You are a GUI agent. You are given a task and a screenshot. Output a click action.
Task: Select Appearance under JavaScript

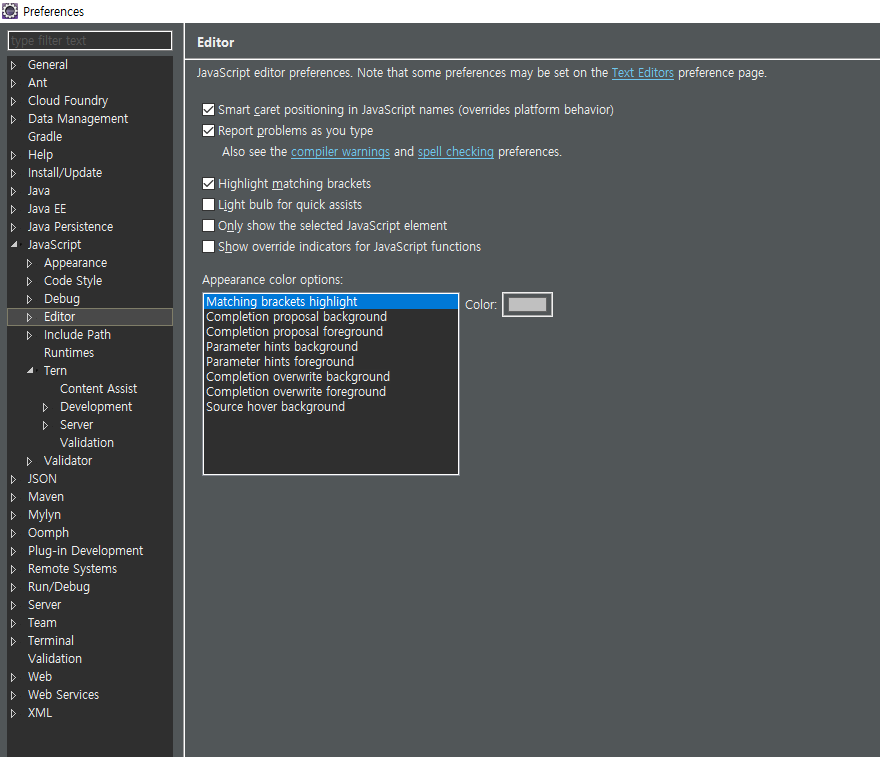pyautogui.click(x=75, y=263)
